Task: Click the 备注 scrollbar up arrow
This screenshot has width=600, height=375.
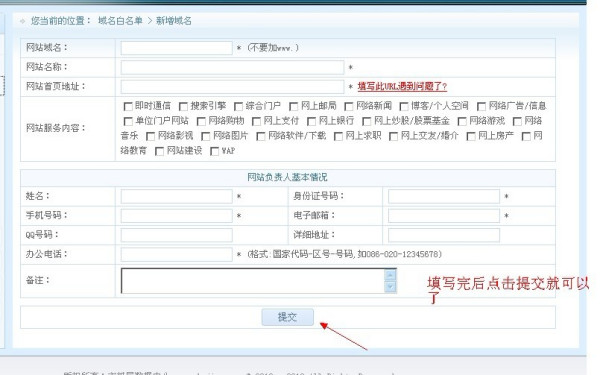Action: [x=390, y=275]
